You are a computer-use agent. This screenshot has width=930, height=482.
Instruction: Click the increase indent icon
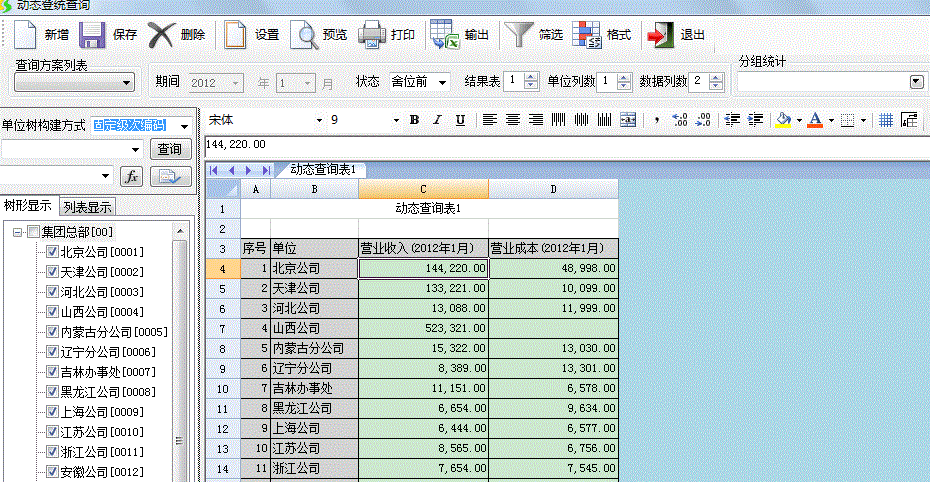point(755,120)
